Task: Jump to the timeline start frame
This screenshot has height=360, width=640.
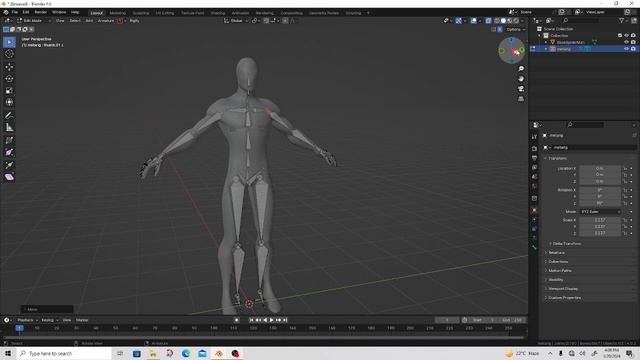Action: (251, 320)
